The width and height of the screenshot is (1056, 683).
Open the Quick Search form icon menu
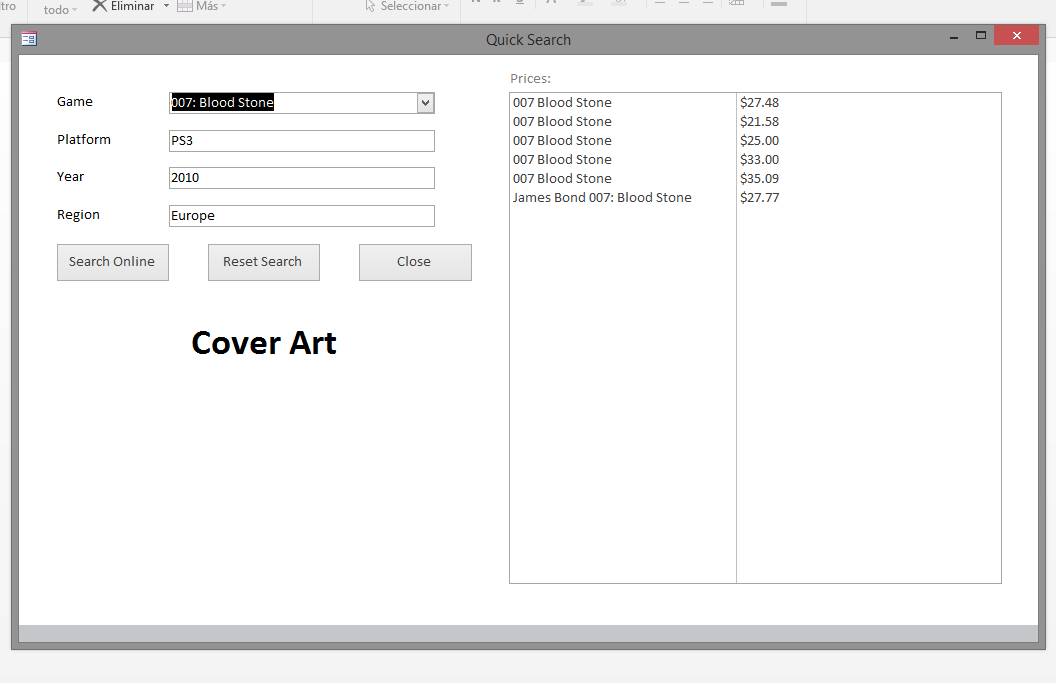pyautogui.click(x=29, y=39)
